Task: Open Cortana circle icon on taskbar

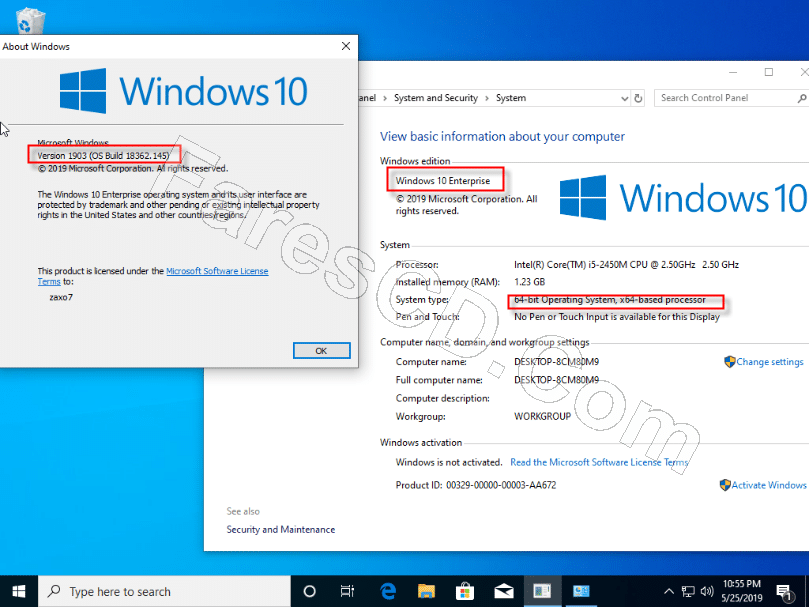Action: [310, 592]
